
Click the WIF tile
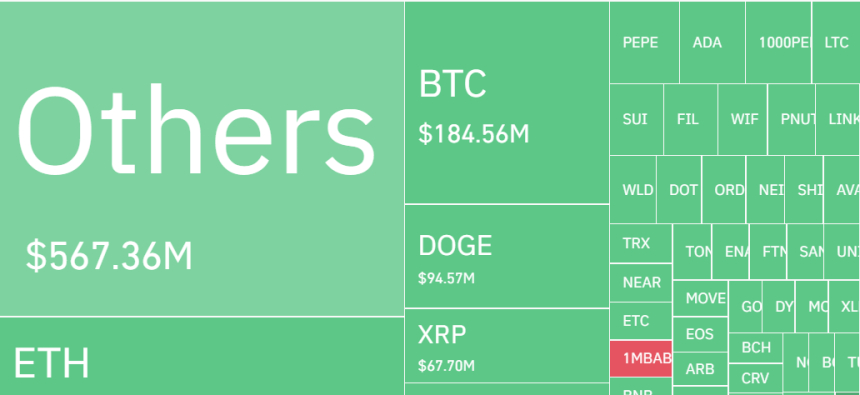pos(743,120)
